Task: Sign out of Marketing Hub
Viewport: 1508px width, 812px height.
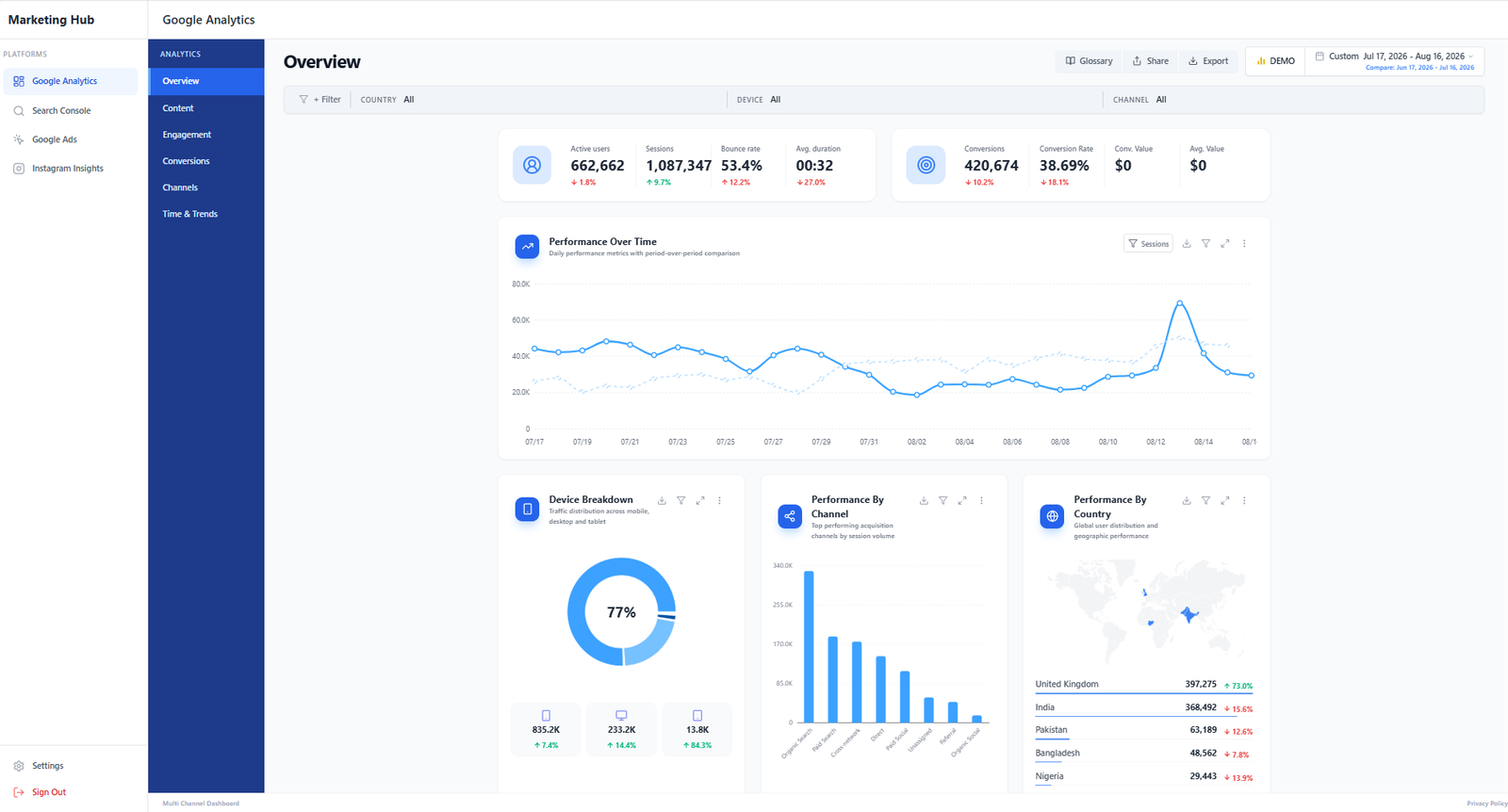Action: pyautogui.click(x=70, y=792)
